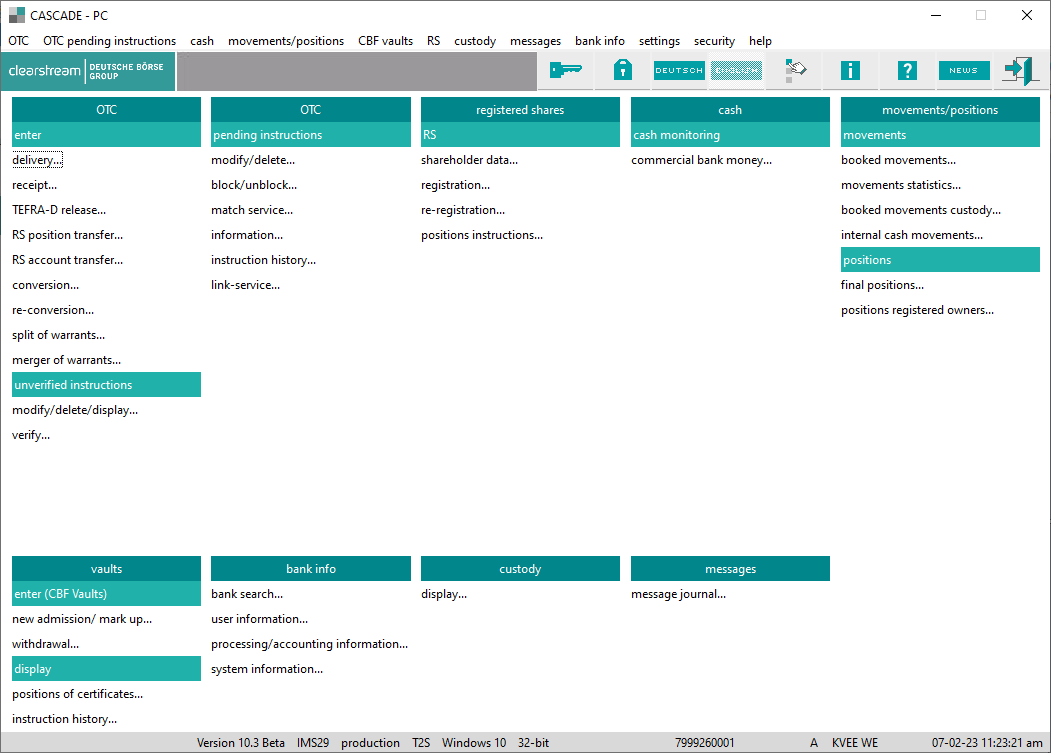Open the information 'i' icon
Viewport: 1051px width, 753px height.
[850, 70]
